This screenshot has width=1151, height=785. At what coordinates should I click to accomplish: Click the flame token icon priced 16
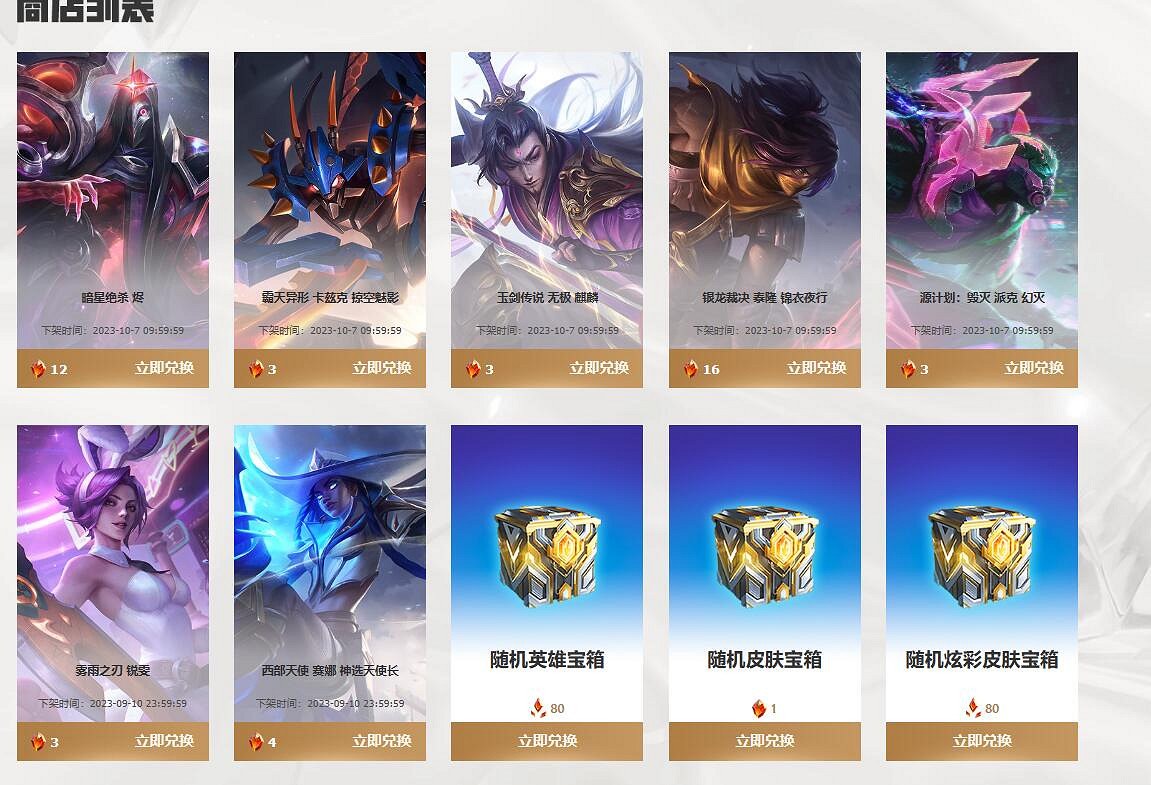691,369
